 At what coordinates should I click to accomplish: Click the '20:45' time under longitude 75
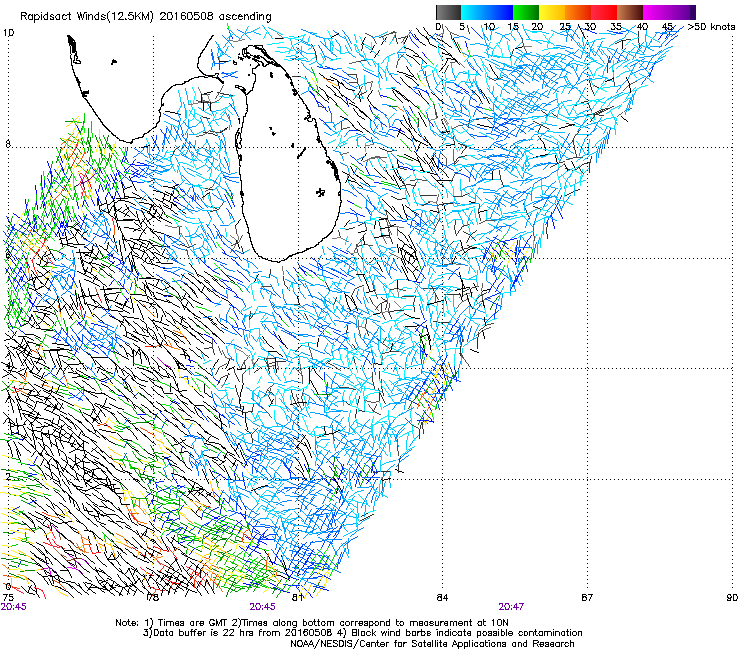point(14,607)
